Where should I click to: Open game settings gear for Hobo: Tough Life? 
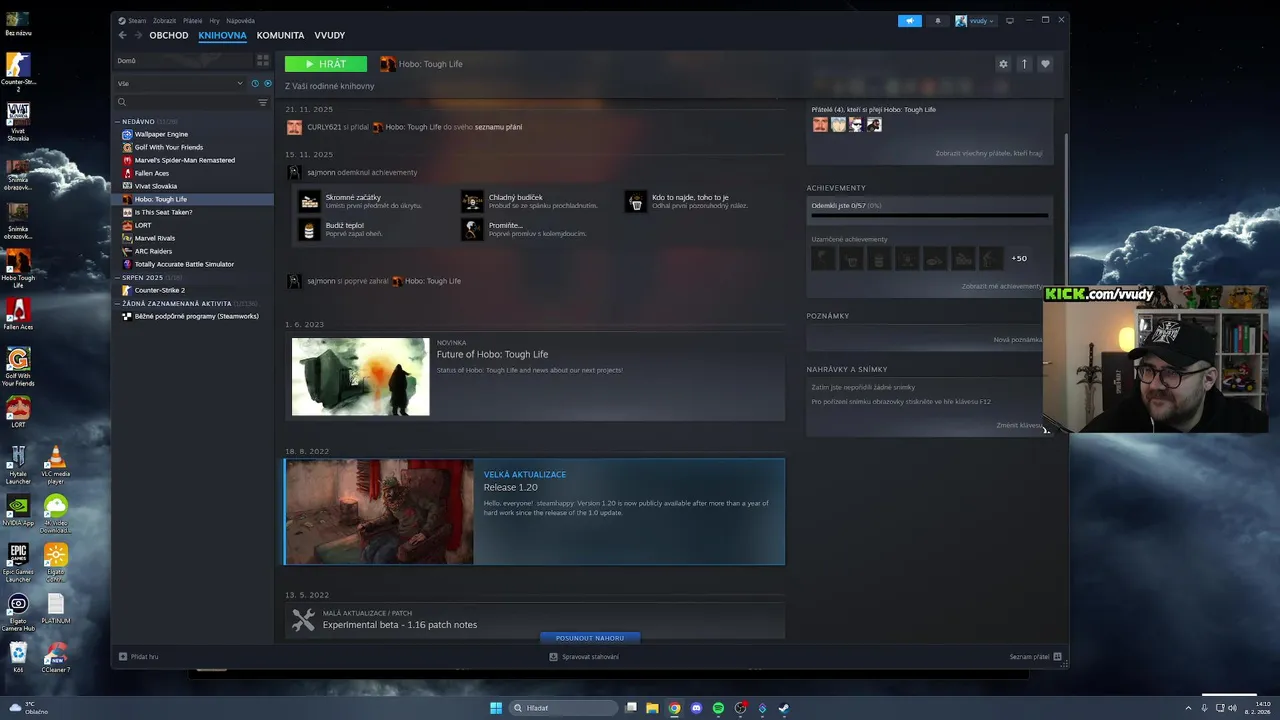(x=1003, y=64)
